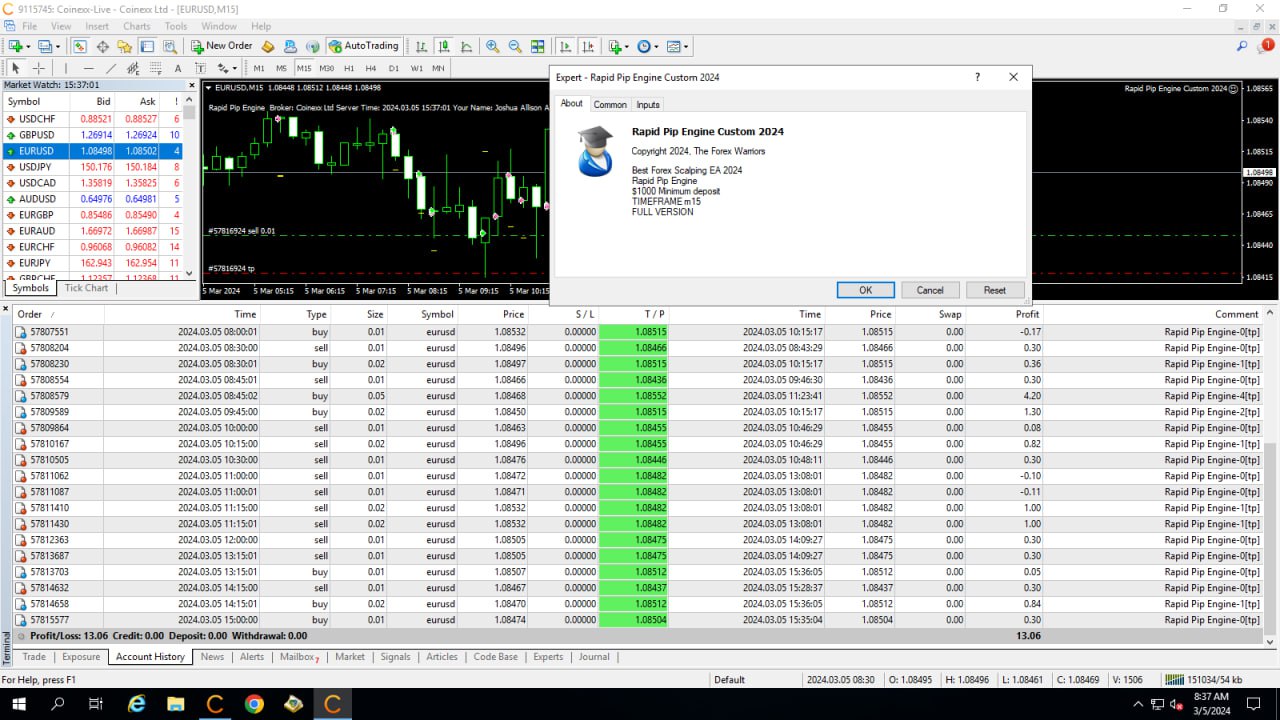Viewport: 1280px width, 720px height.
Task: Open the new chart dropdown arrow
Action: [29, 46]
